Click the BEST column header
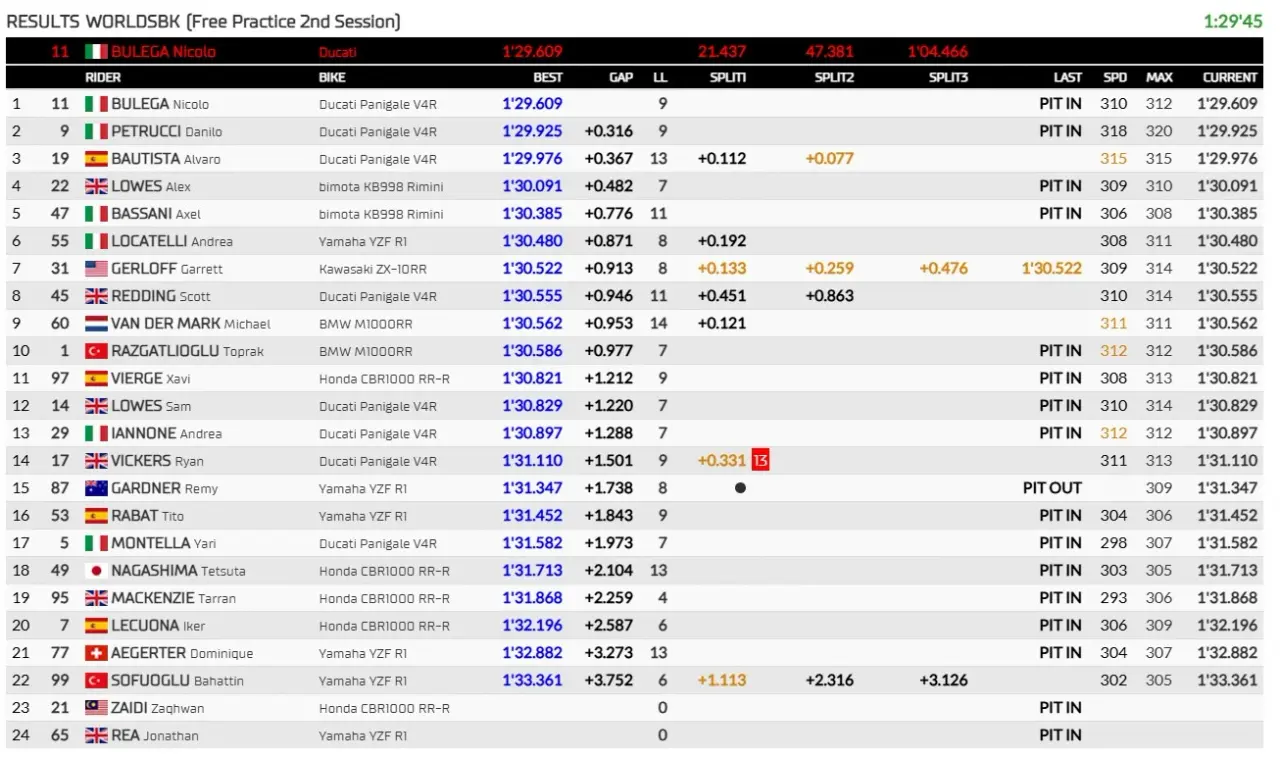Viewport: 1280px width, 758px height. (547, 77)
